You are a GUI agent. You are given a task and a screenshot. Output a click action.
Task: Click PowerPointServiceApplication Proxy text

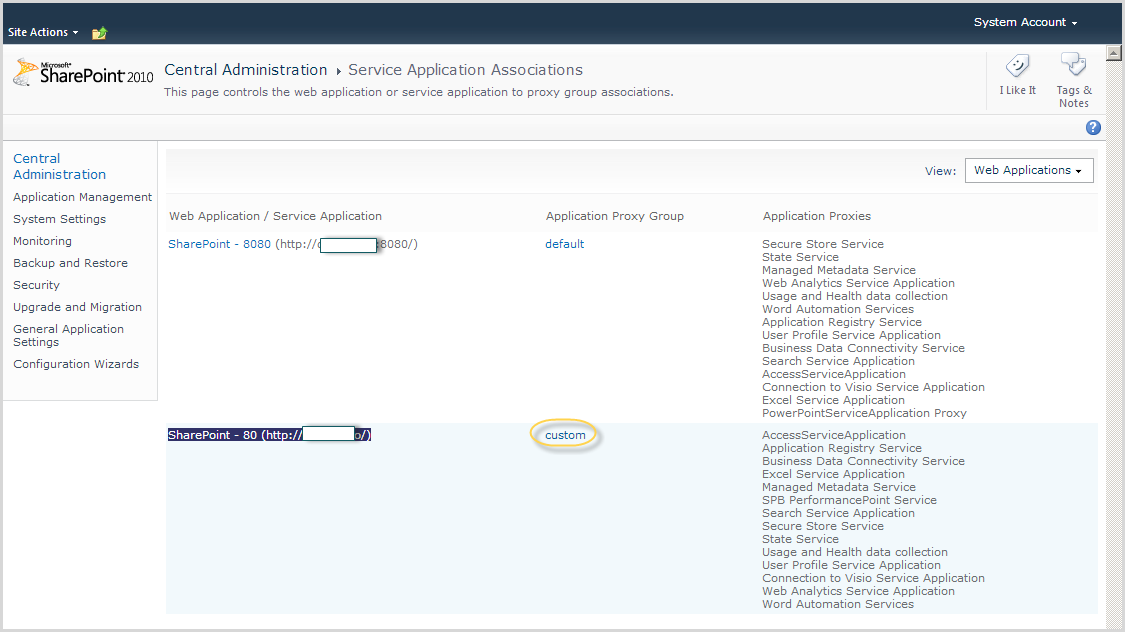865,413
